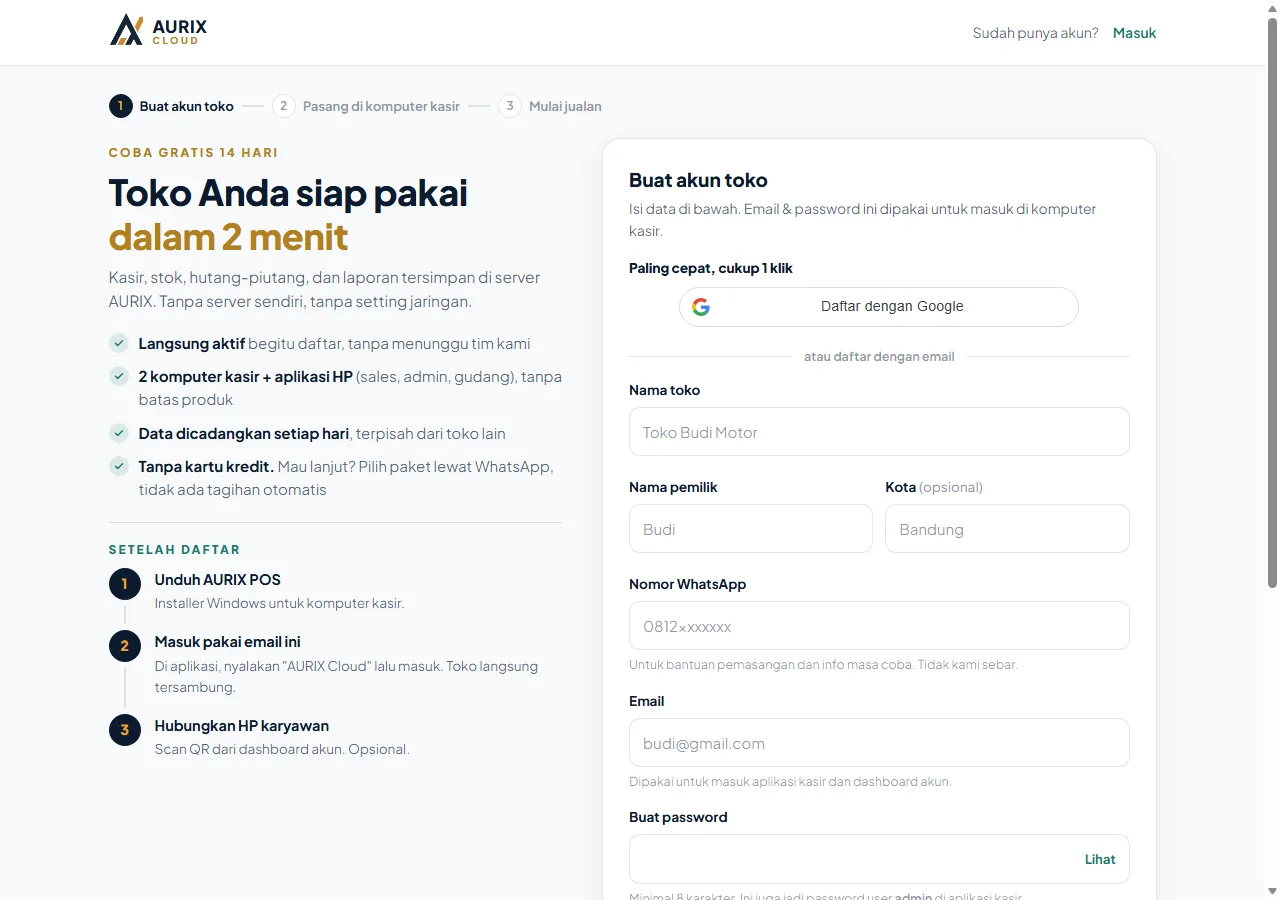Image resolution: width=1280 pixels, height=900 pixels.
Task: Click the Paling cepat, cukup 1 klik label
Action: (x=711, y=268)
